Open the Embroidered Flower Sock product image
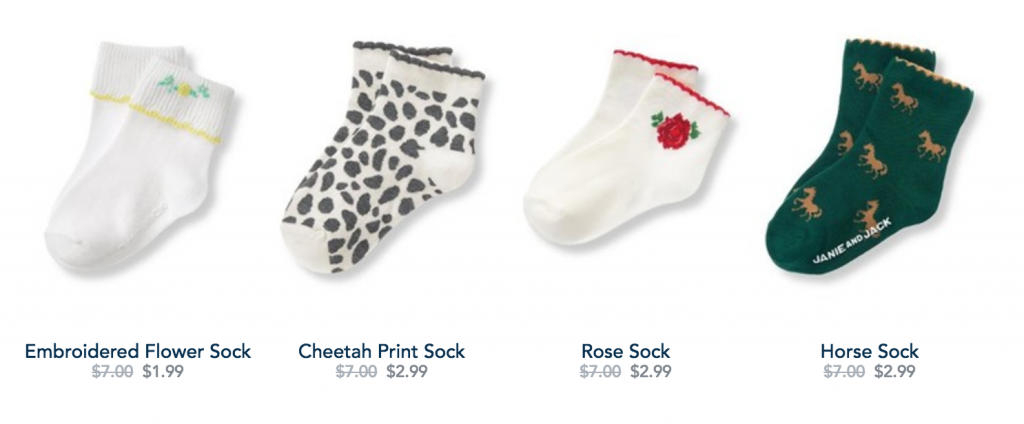1024x424 pixels. 138,156
